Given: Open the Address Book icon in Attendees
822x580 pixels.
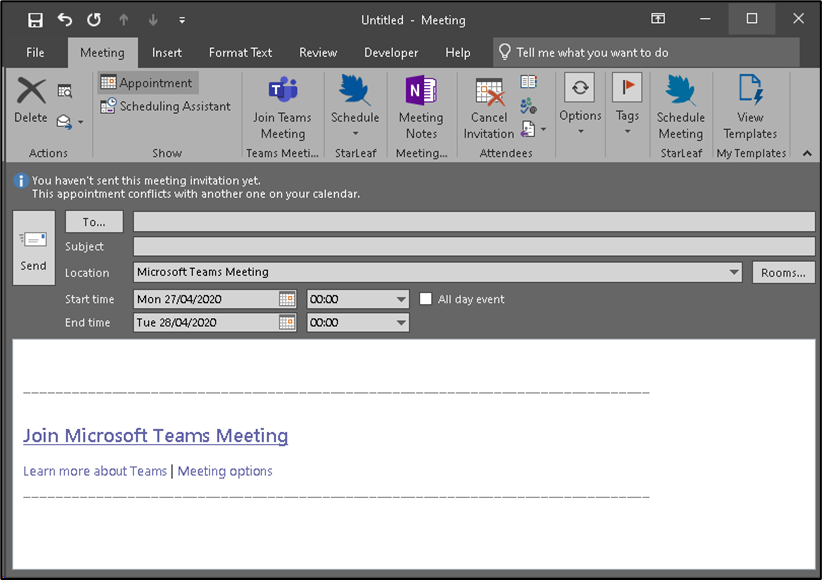Looking at the screenshot, I should click(x=528, y=82).
